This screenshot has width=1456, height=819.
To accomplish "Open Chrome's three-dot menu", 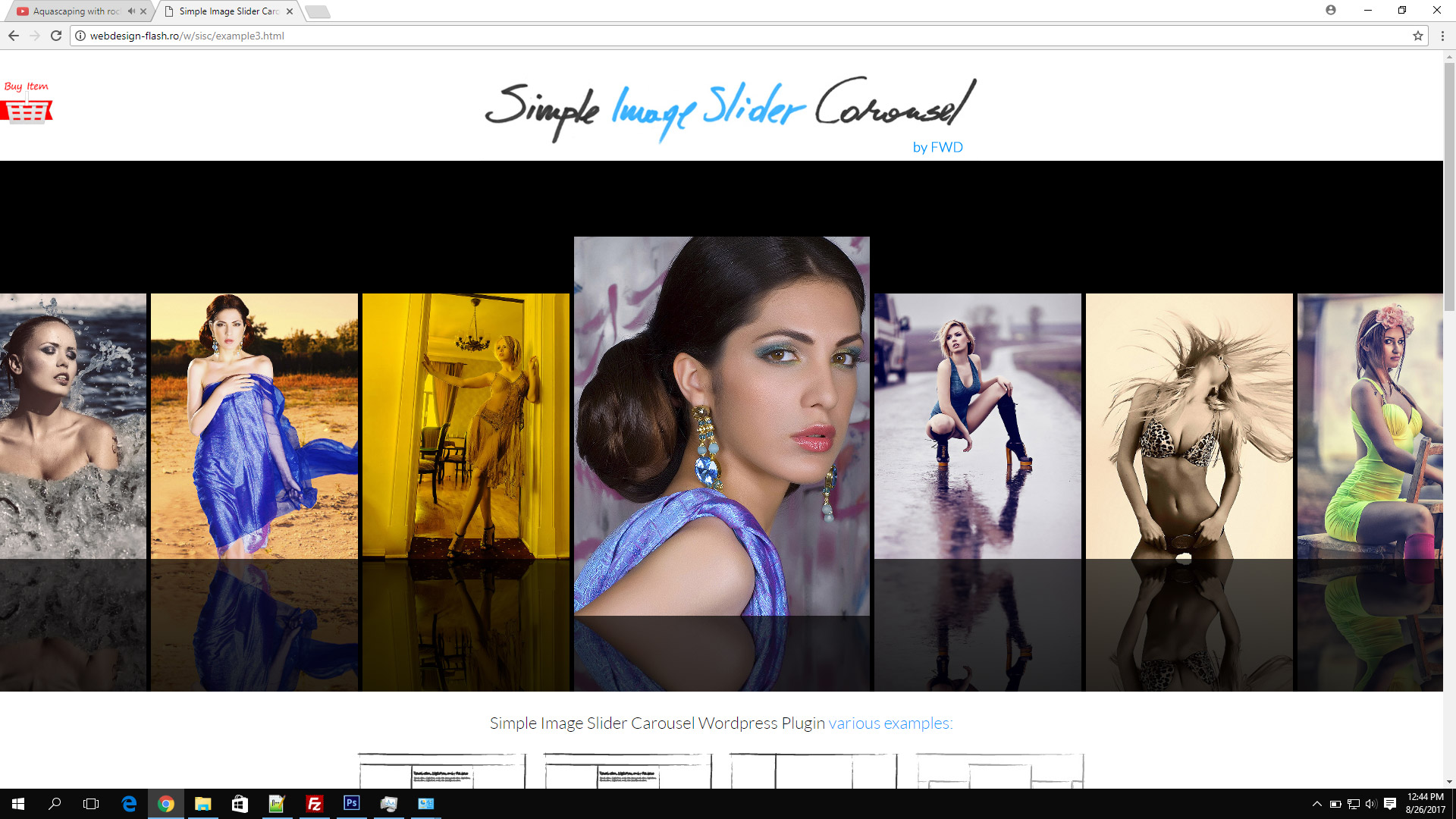I will 1442,36.
